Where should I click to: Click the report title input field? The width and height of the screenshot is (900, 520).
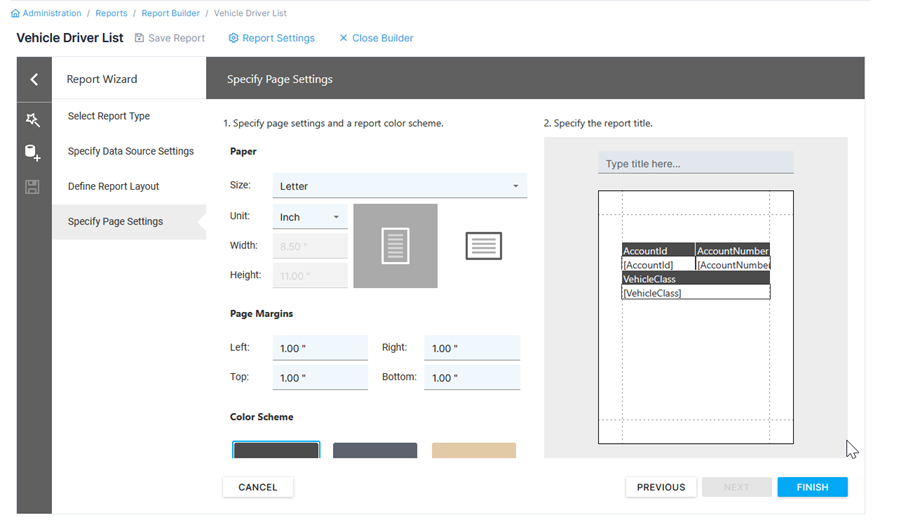pos(695,164)
